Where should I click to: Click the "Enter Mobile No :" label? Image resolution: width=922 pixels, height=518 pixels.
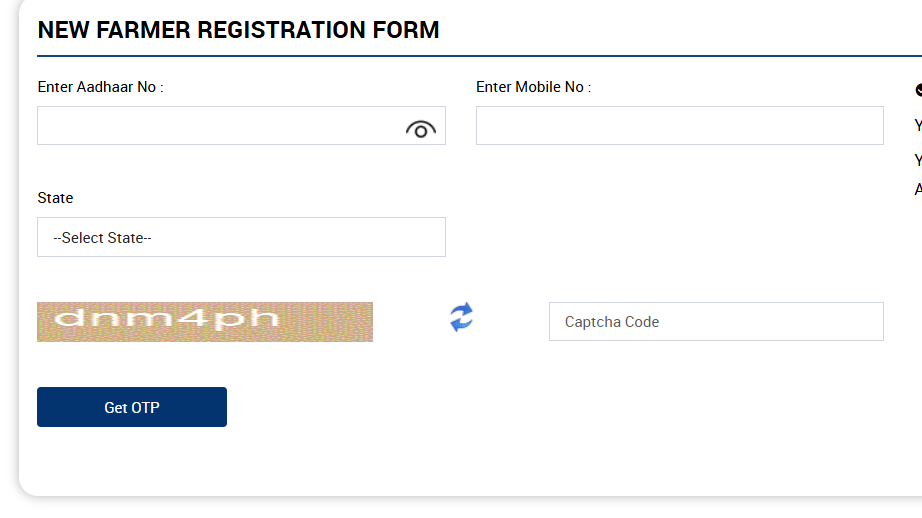coord(533,87)
